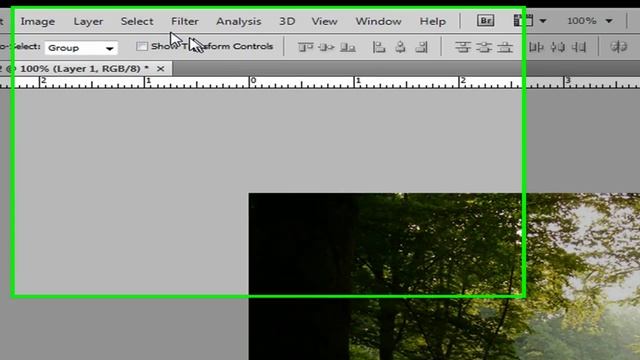
Task: Open the View menu
Action: (324, 21)
